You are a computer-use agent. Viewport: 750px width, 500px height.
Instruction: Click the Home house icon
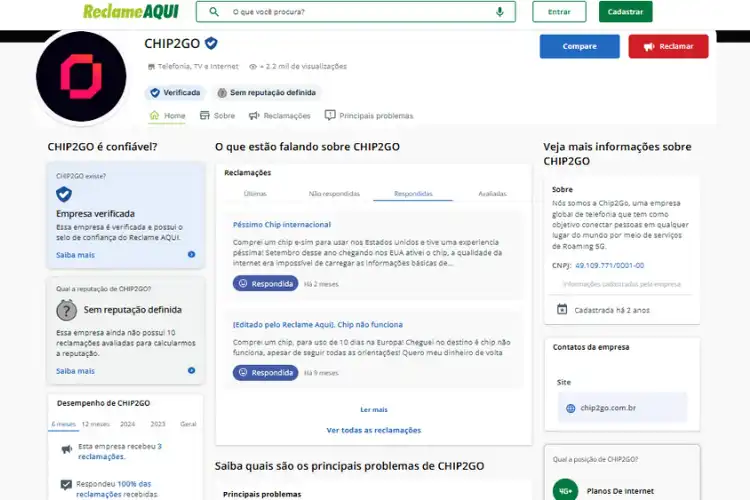tap(154, 115)
